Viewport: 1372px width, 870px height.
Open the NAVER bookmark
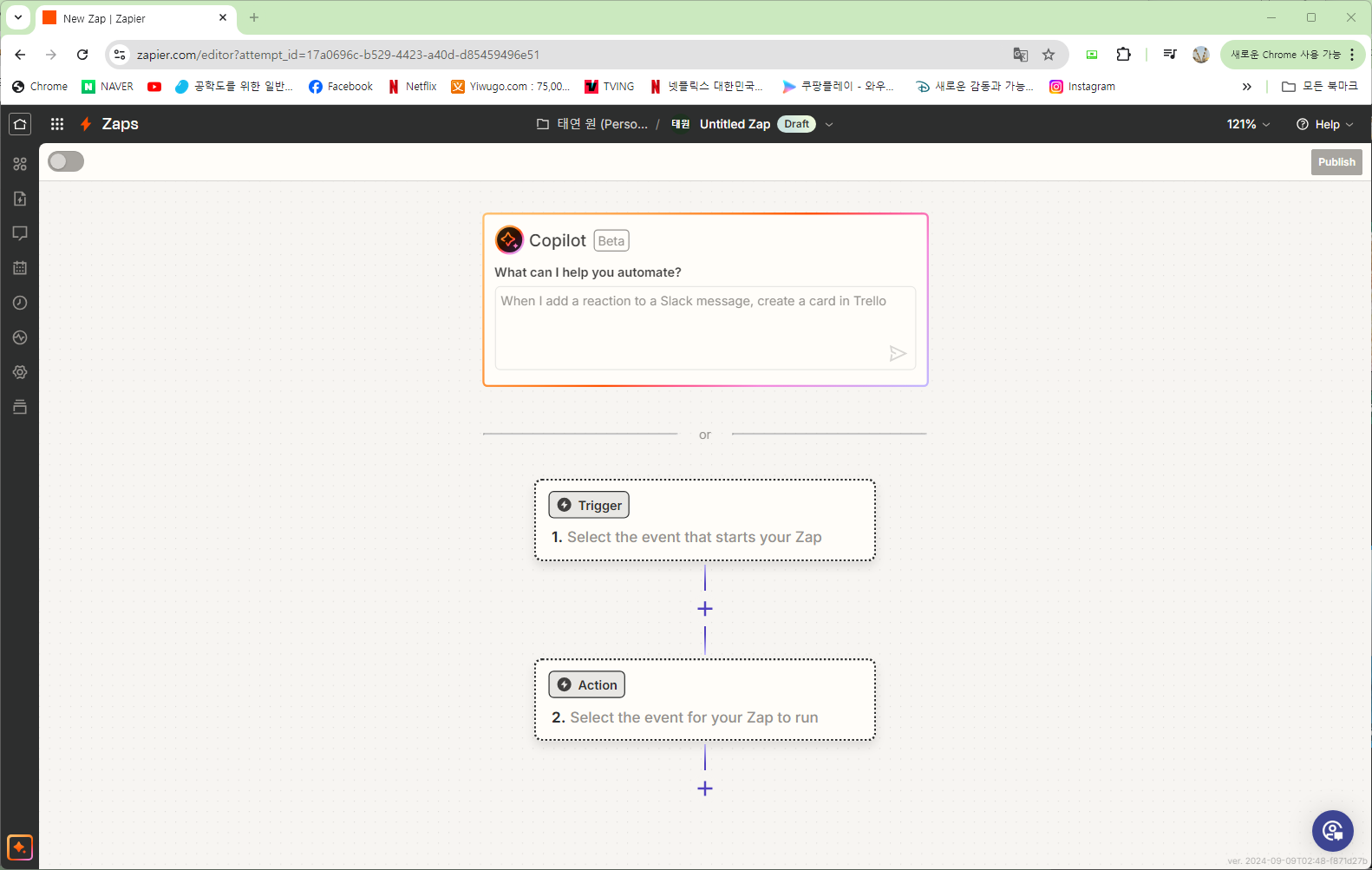pyautogui.click(x=108, y=87)
